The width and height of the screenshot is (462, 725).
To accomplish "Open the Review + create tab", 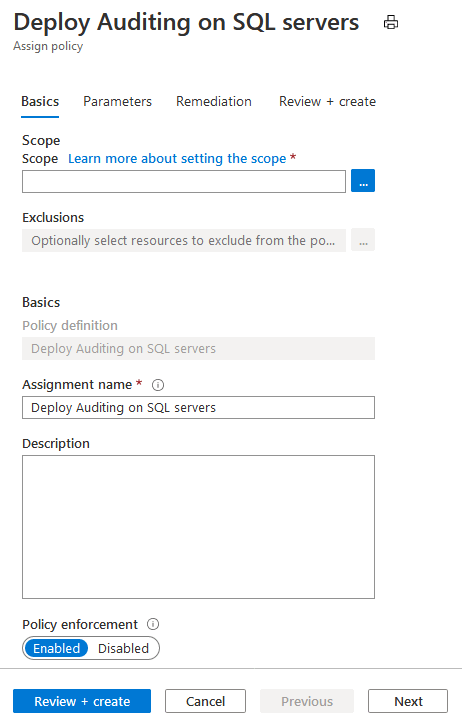I will point(327,101).
